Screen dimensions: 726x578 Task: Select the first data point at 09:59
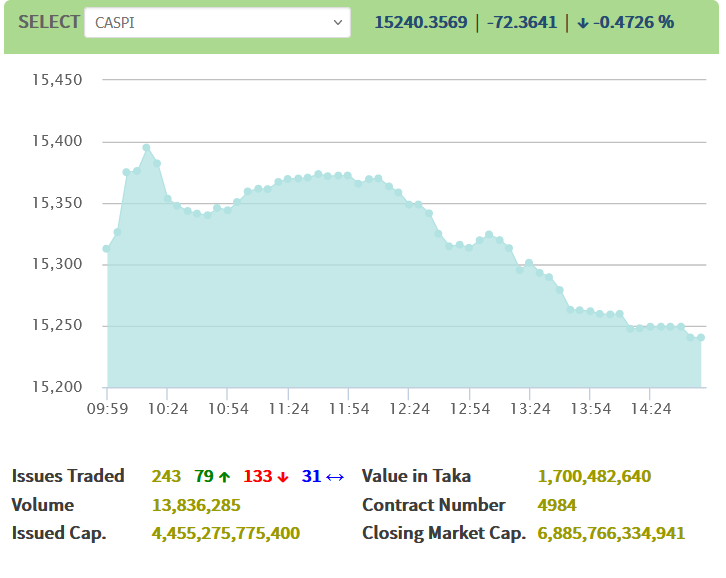107,249
